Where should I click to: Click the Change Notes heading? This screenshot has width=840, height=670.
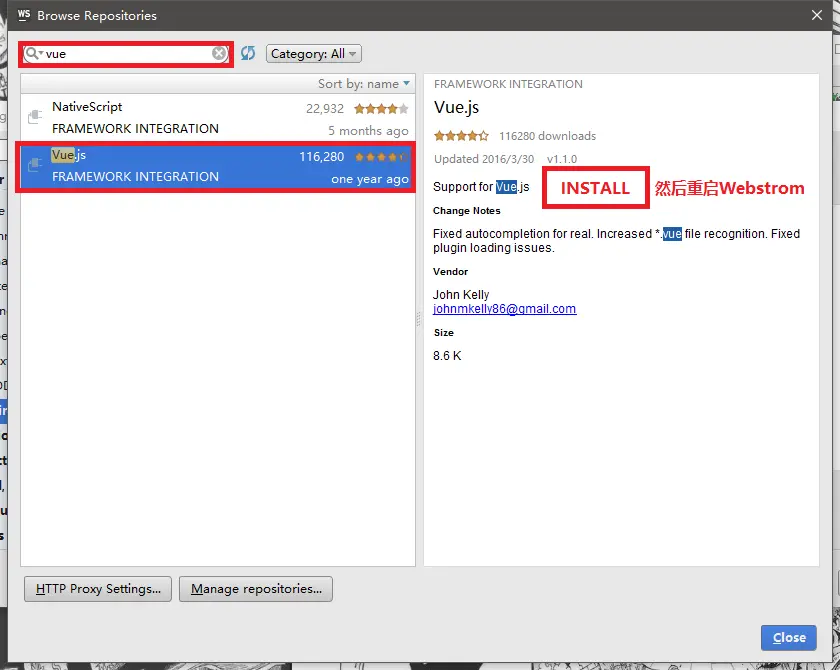pos(467,210)
